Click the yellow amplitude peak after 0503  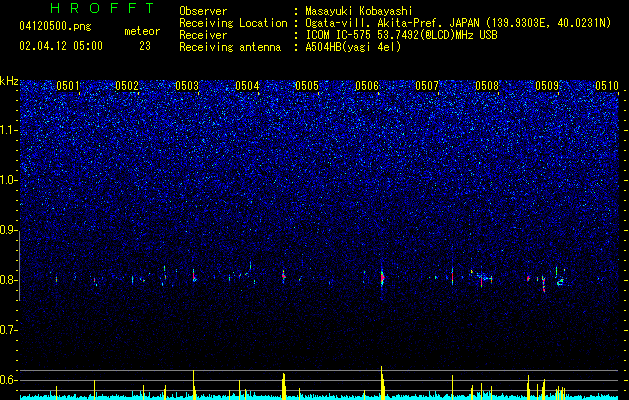tap(194, 384)
